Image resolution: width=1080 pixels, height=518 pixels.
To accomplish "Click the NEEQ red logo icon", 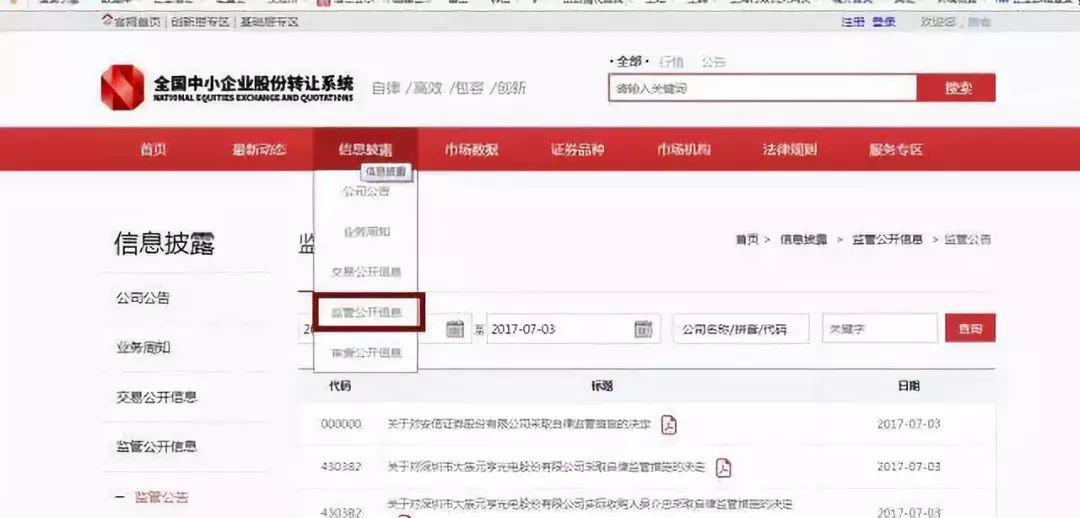I will pos(123,87).
